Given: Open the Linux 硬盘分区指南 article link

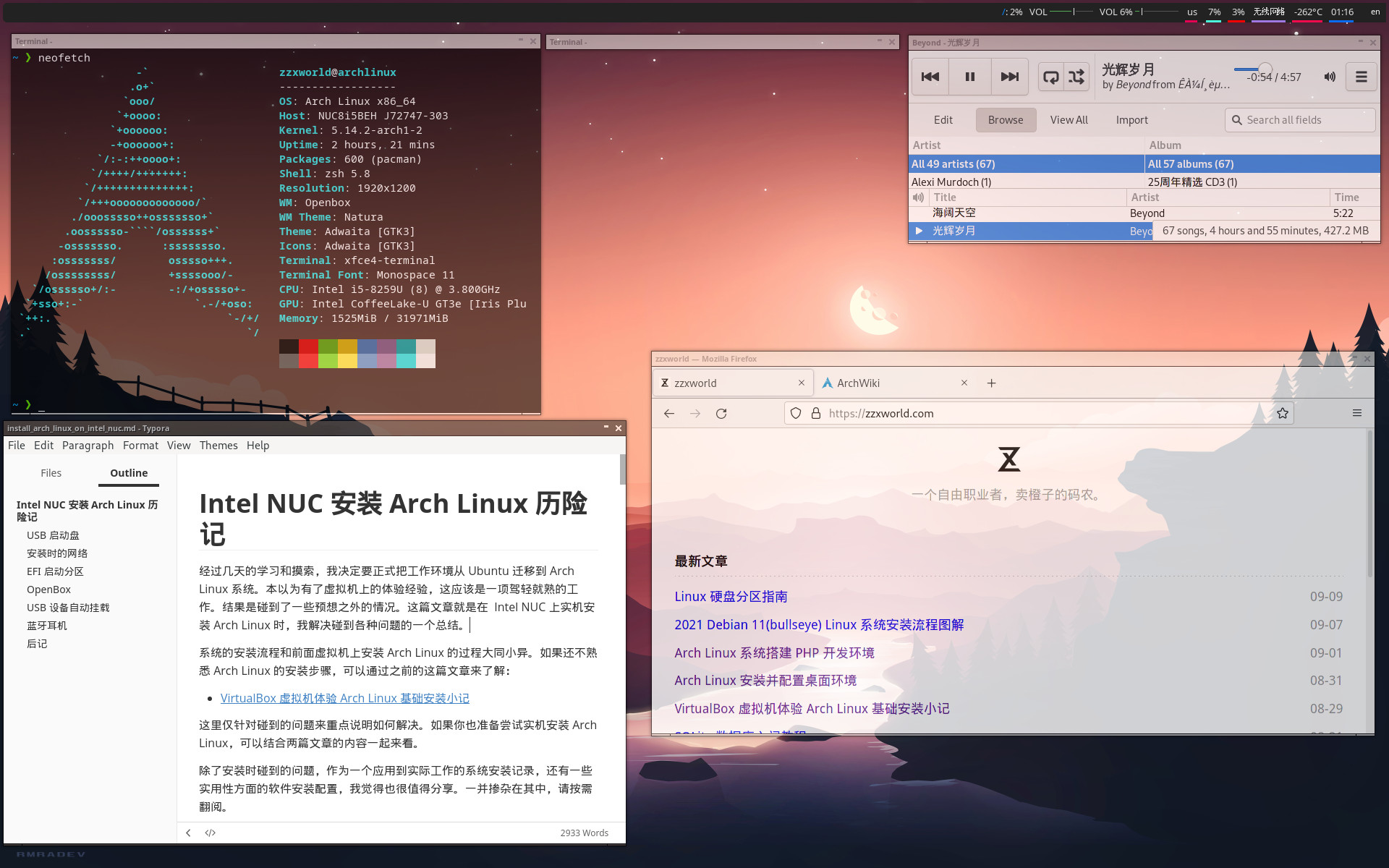Looking at the screenshot, I should 731,597.
